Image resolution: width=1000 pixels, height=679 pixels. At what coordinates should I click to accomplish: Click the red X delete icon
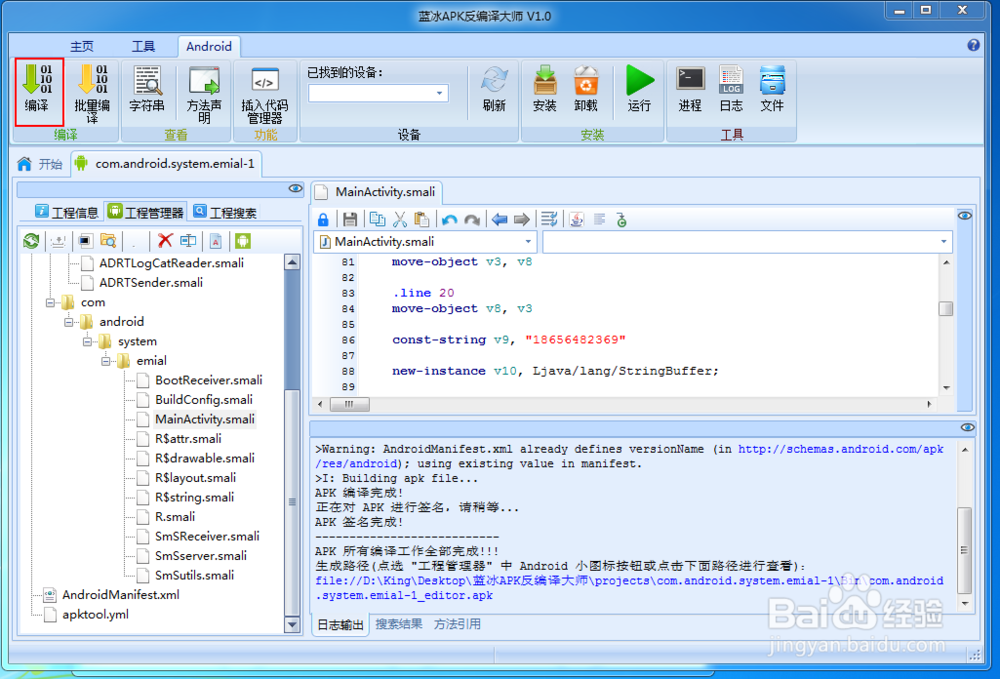tap(165, 240)
